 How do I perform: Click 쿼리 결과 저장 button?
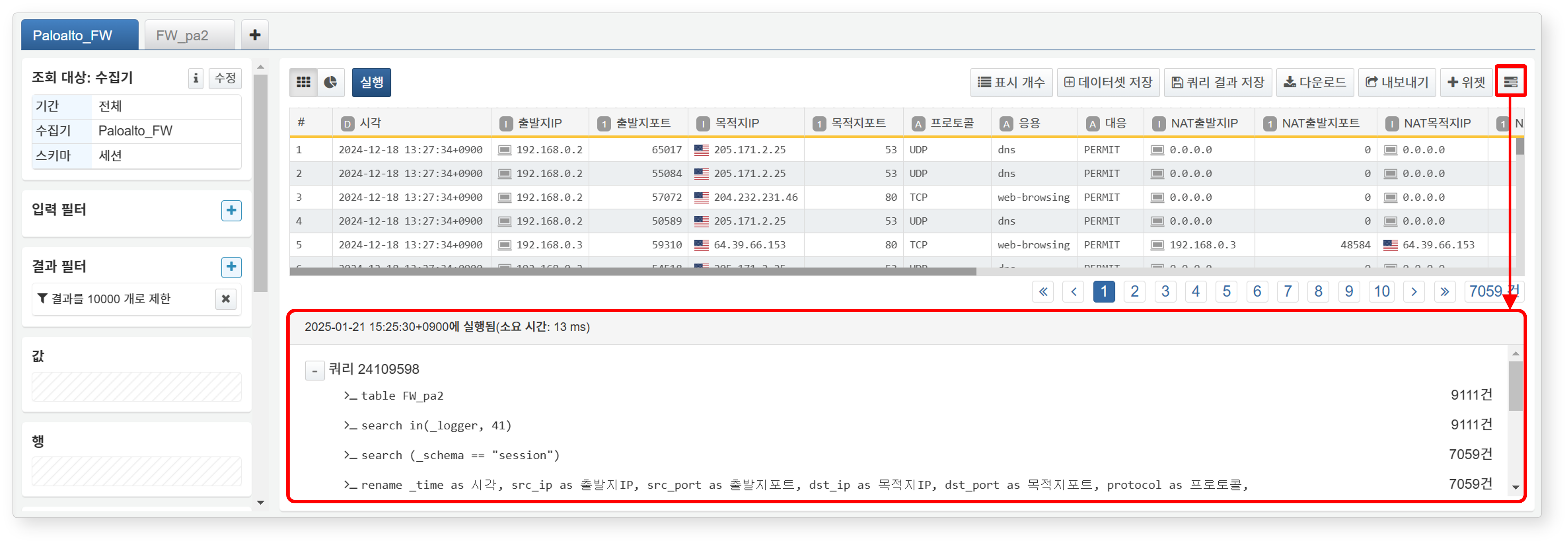point(1217,82)
